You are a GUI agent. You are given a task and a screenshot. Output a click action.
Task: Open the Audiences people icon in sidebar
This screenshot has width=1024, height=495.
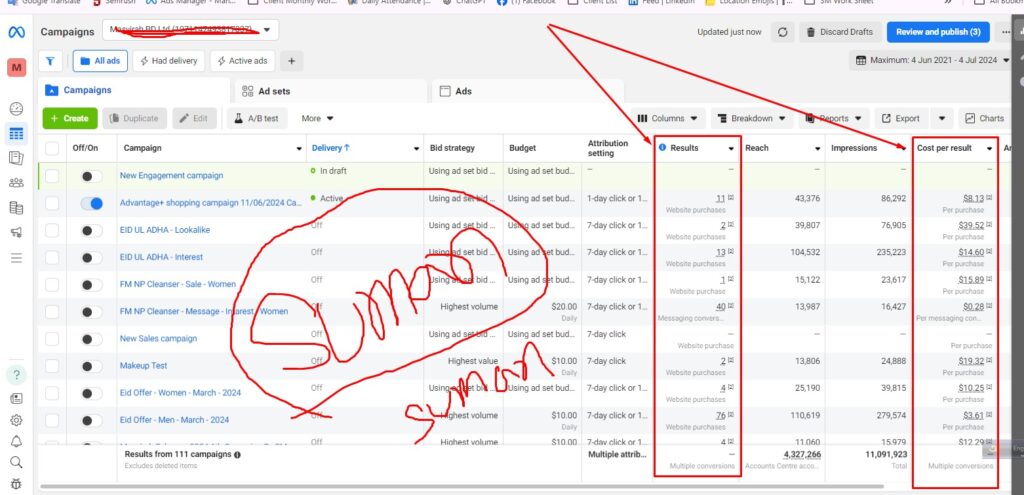click(16, 183)
